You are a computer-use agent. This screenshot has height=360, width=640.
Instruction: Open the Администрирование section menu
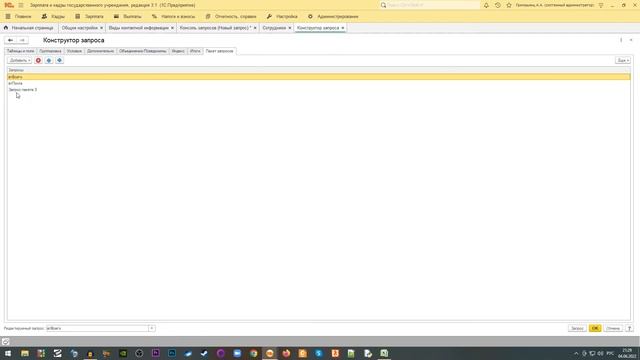pyautogui.click(x=333, y=16)
